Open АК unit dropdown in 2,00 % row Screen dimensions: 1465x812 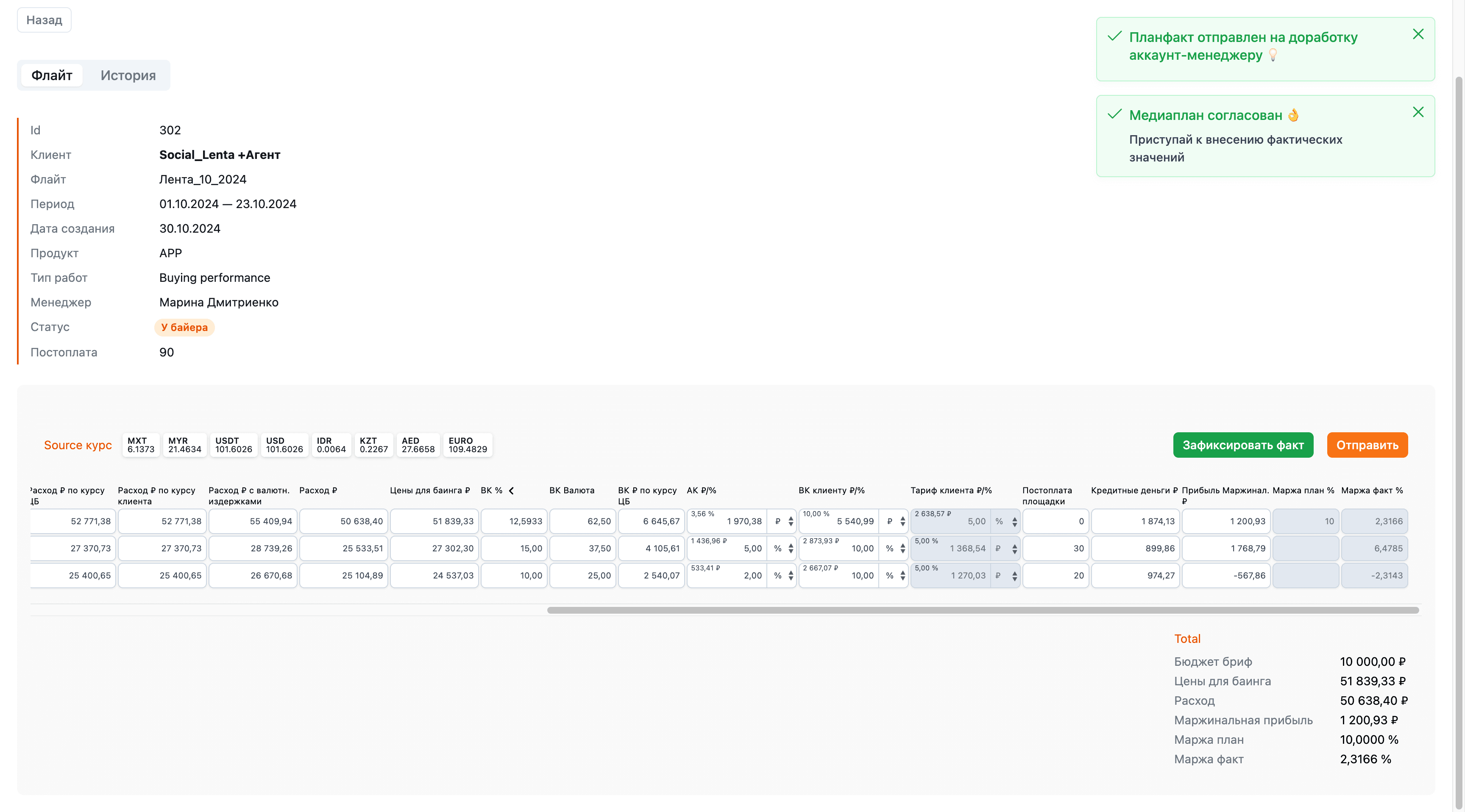pos(783,576)
